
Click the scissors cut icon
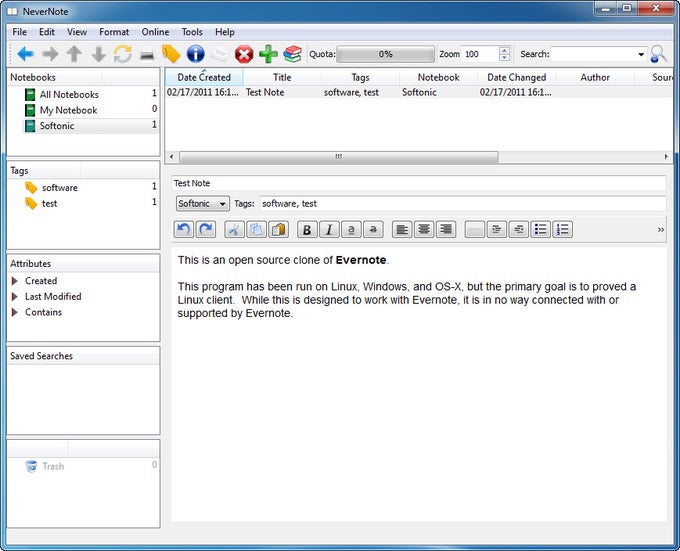pos(234,229)
